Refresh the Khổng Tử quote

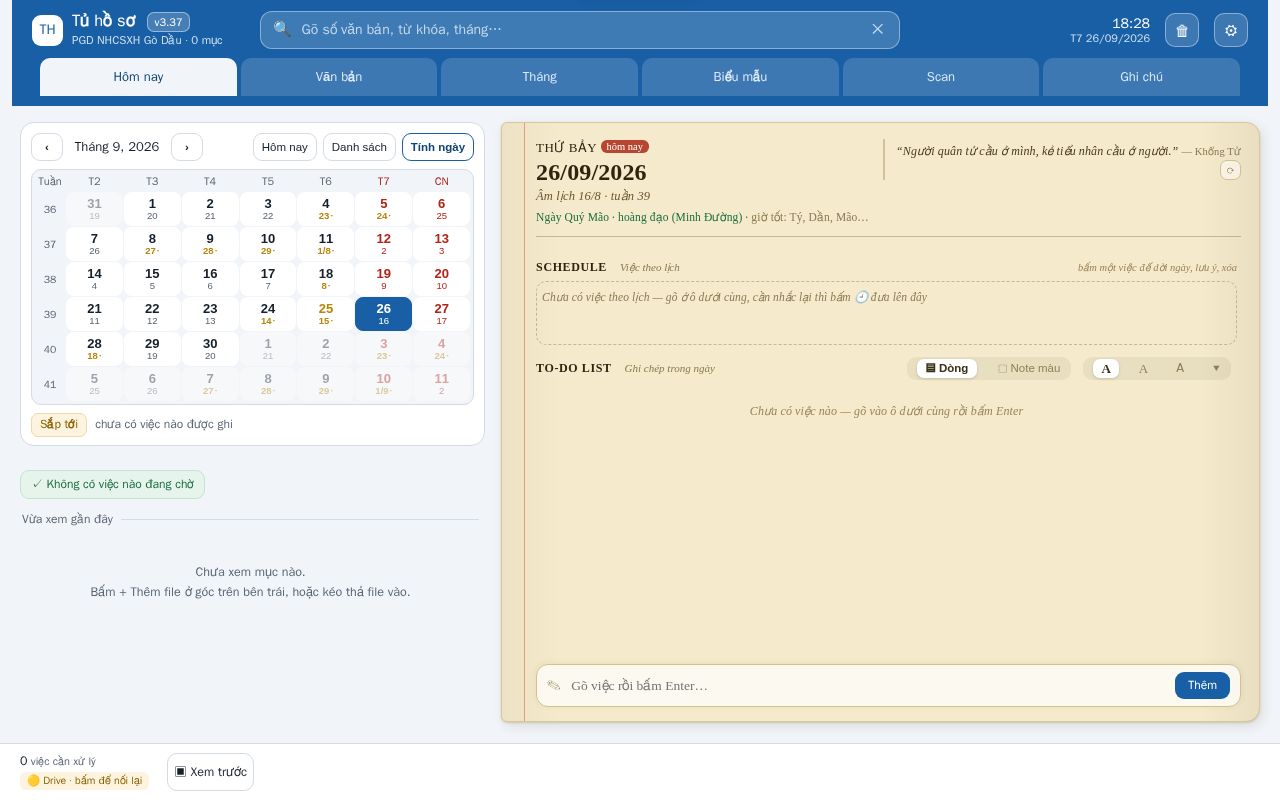1230,170
